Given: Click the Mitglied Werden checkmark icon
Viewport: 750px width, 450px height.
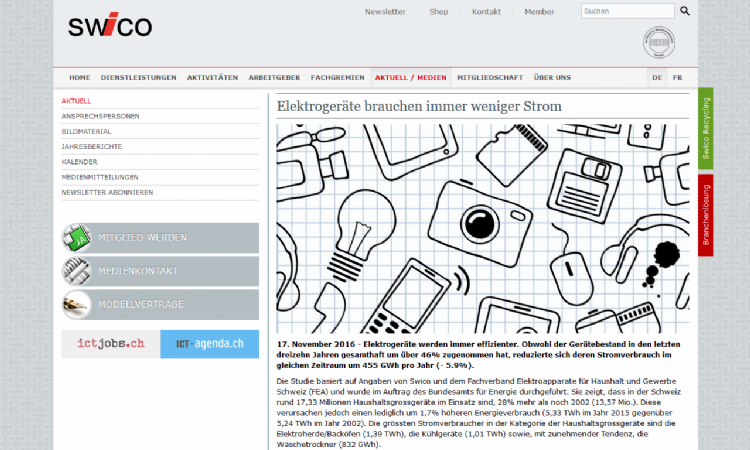Looking at the screenshot, I should click(x=77, y=238).
